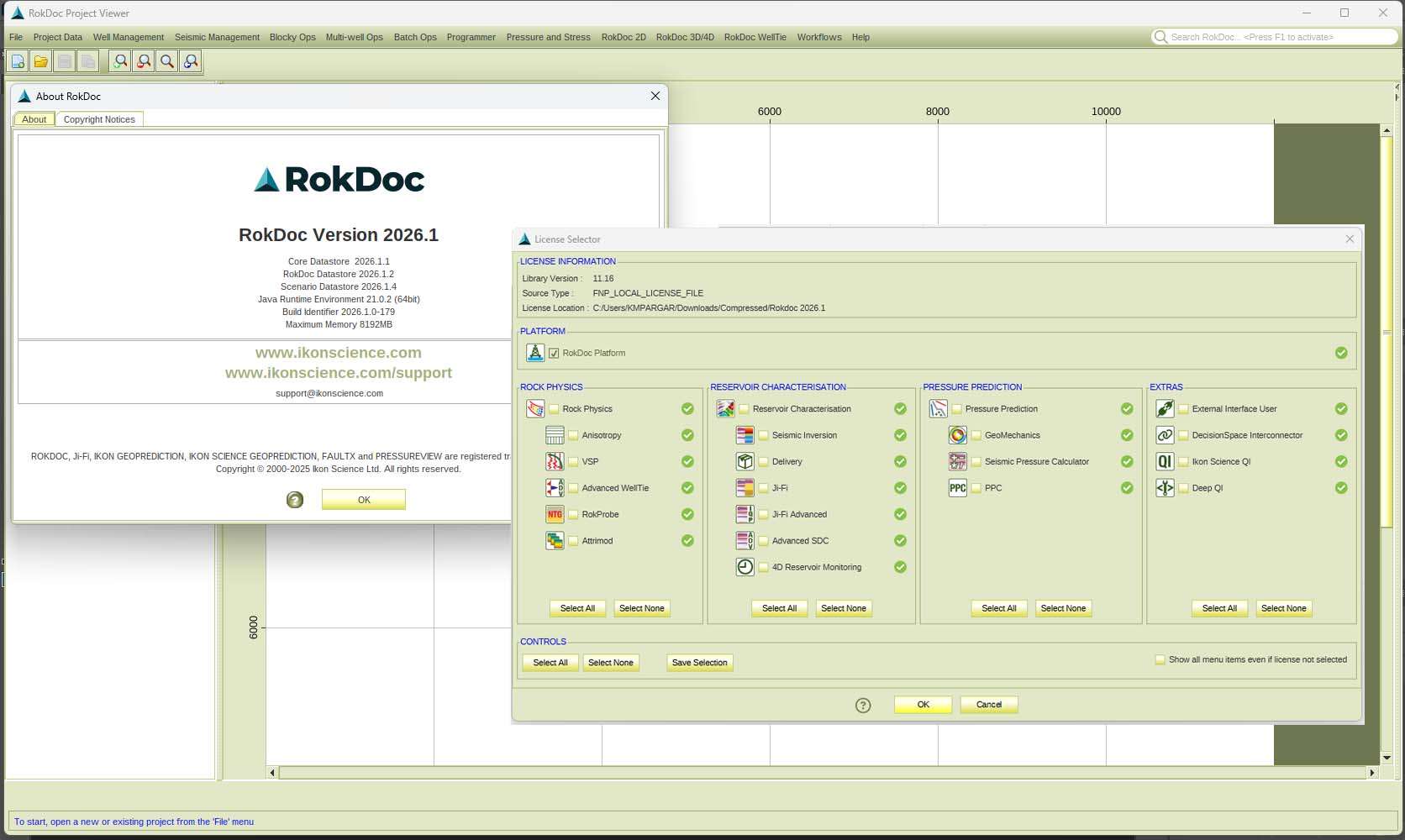
Task: Enable show all menu items option
Action: click(x=1160, y=659)
